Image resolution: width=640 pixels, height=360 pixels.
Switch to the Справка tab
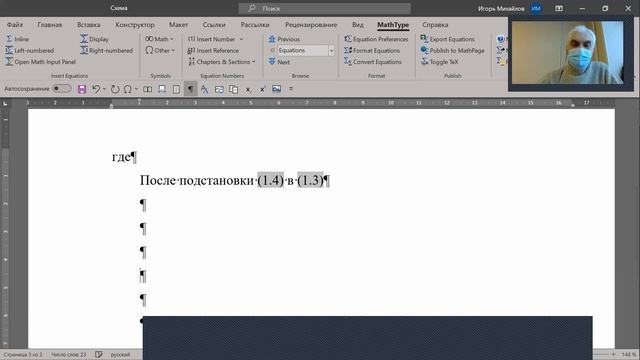(x=435, y=25)
